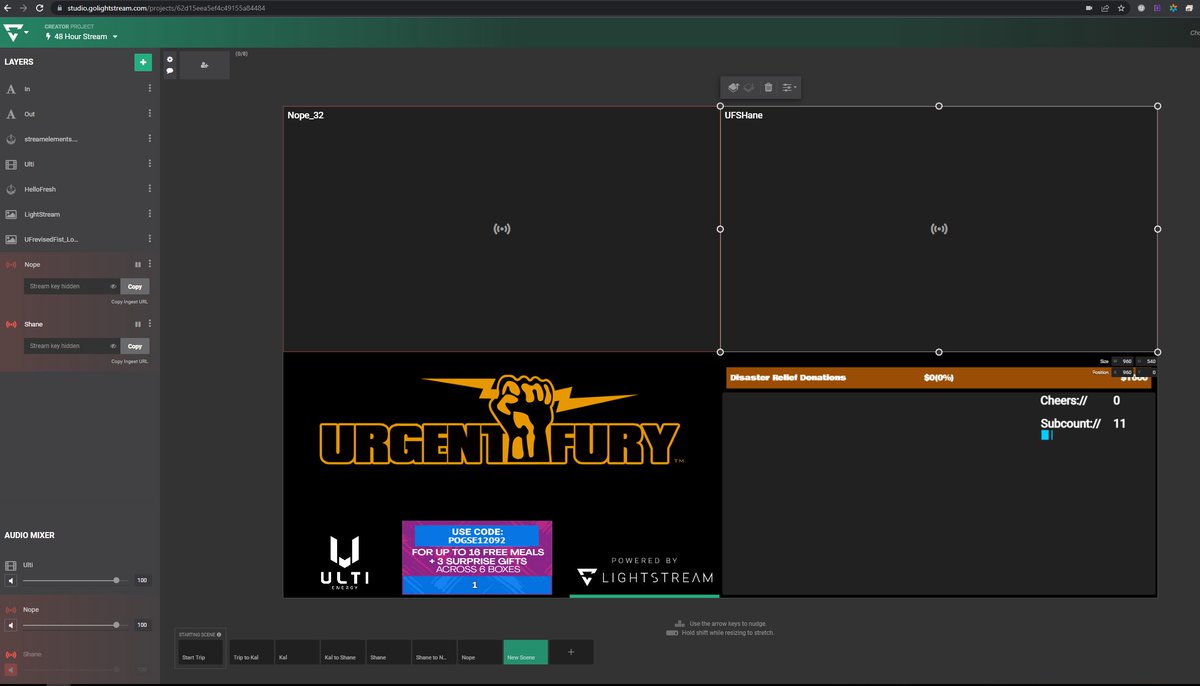Open options menu for streamelements layer
The width and height of the screenshot is (1200, 686).
(x=150, y=139)
